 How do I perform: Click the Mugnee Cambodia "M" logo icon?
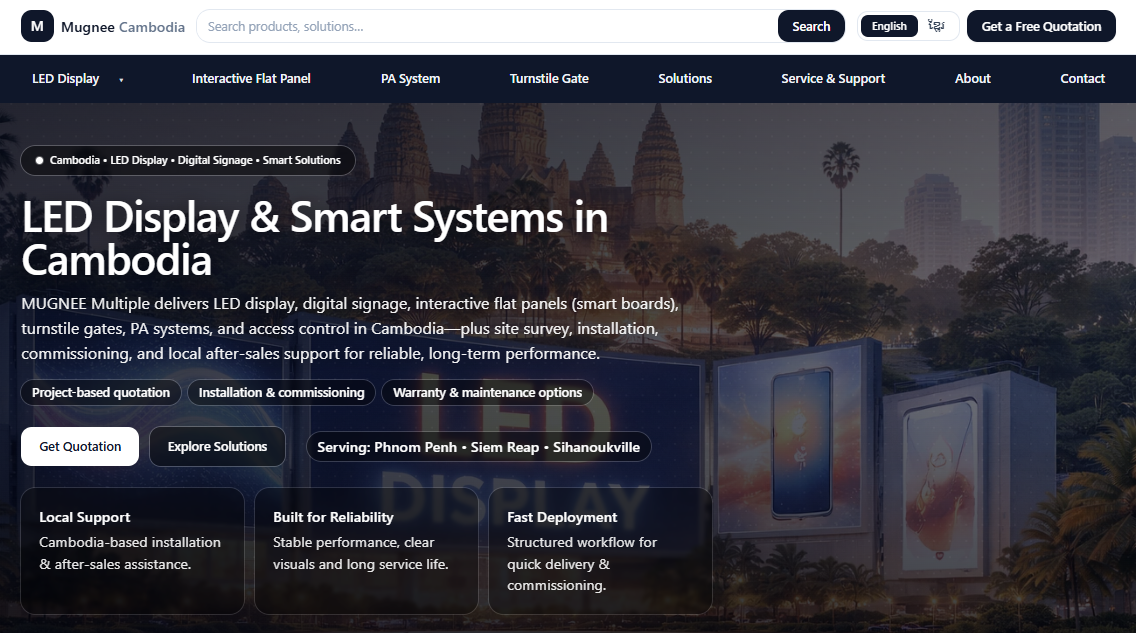click(x=37, y=26)
